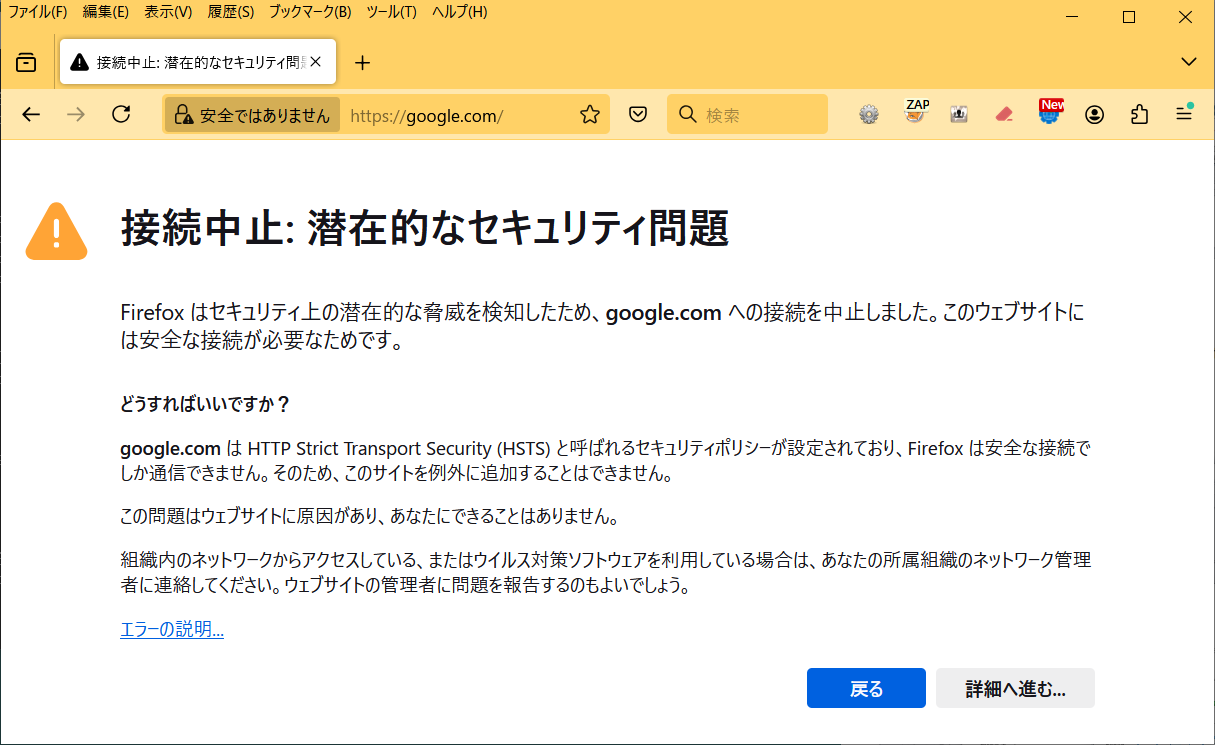The height and width of the screenshot is (745, 1215).
Task: Open a new tab with plus button
Action: [362, 63]
